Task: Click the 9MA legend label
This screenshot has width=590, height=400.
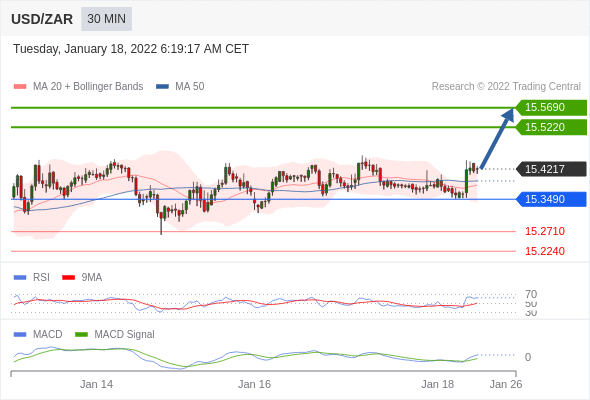Action: pos(92,278)
